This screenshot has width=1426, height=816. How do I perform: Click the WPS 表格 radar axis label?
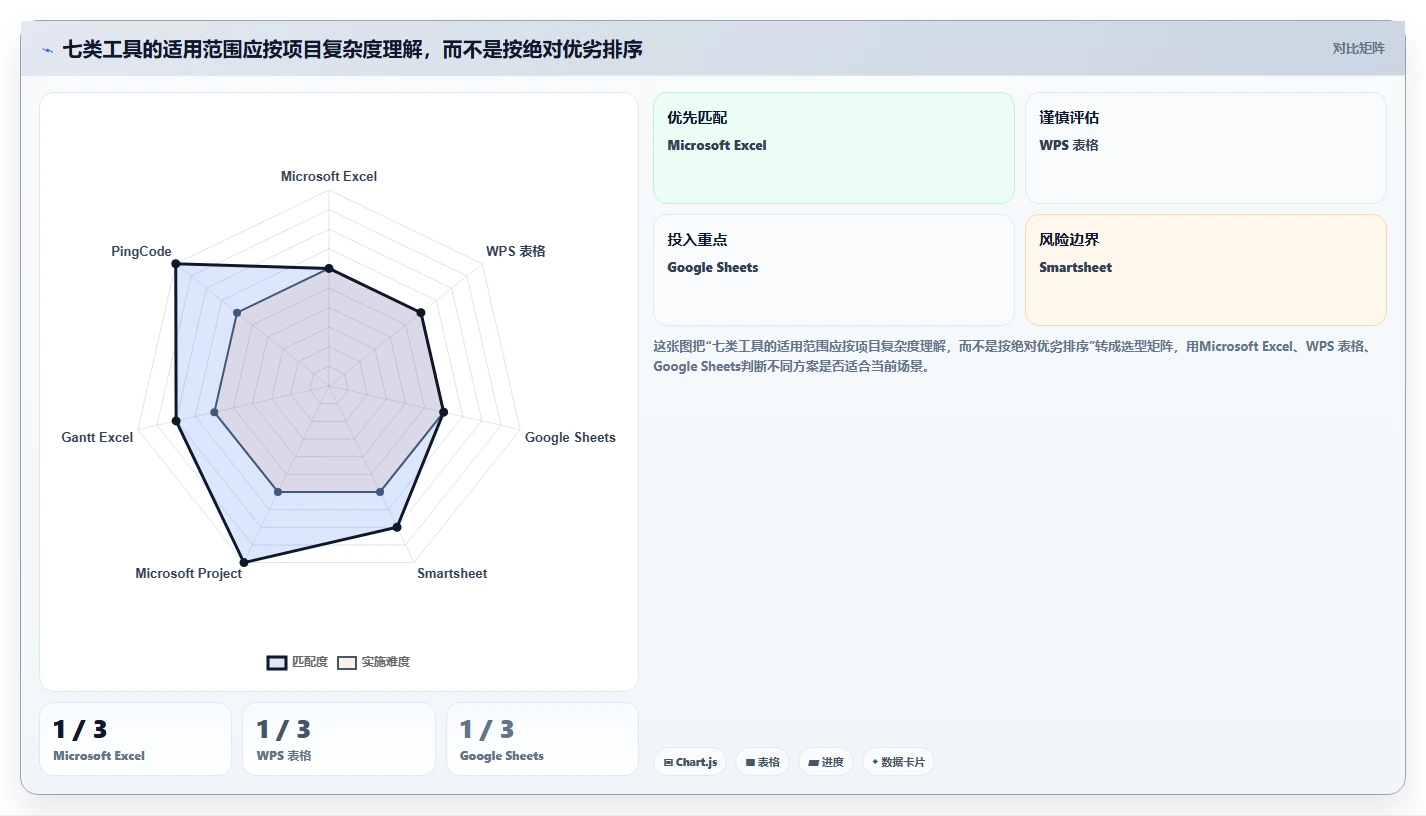[516, 251]
